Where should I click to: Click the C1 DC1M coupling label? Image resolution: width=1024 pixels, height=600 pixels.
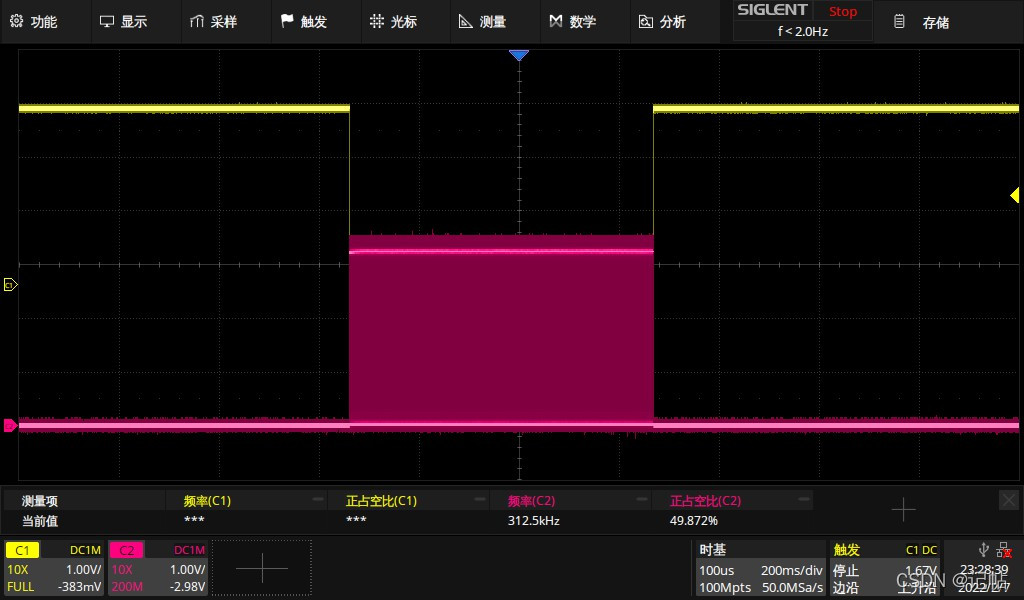(86, 550)
